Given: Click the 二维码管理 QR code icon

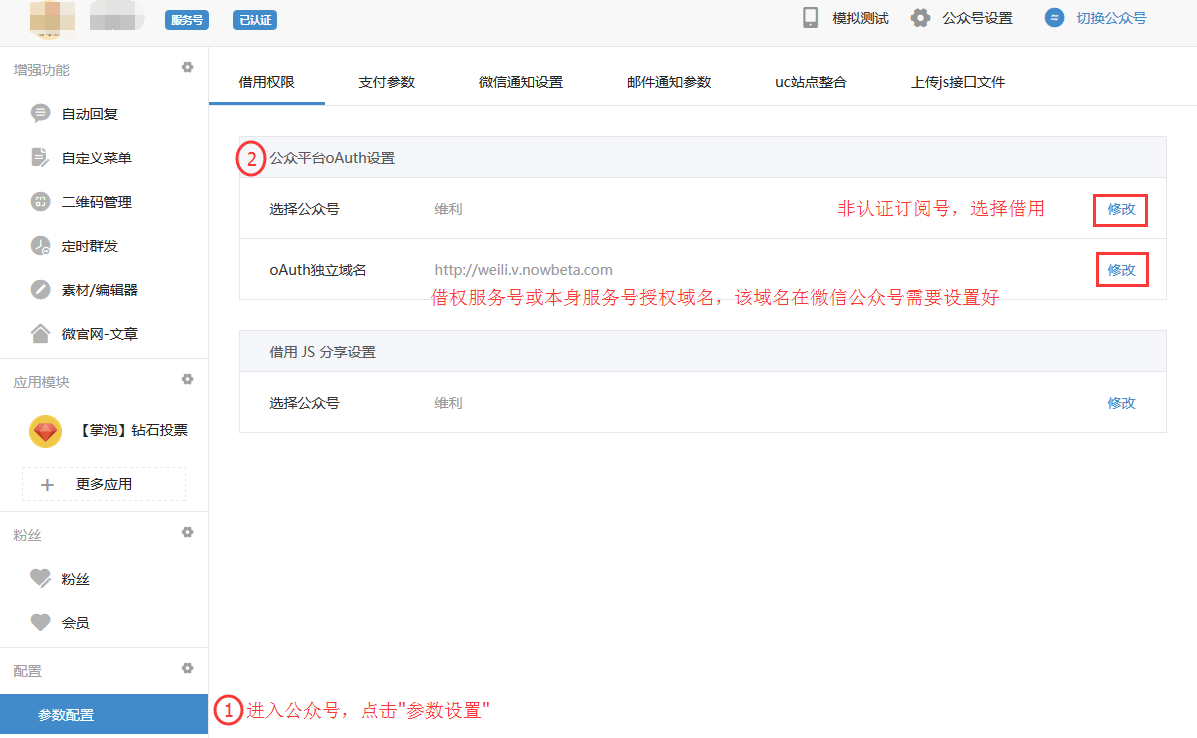Looking at the screenshot, I should tap(40, 201).
